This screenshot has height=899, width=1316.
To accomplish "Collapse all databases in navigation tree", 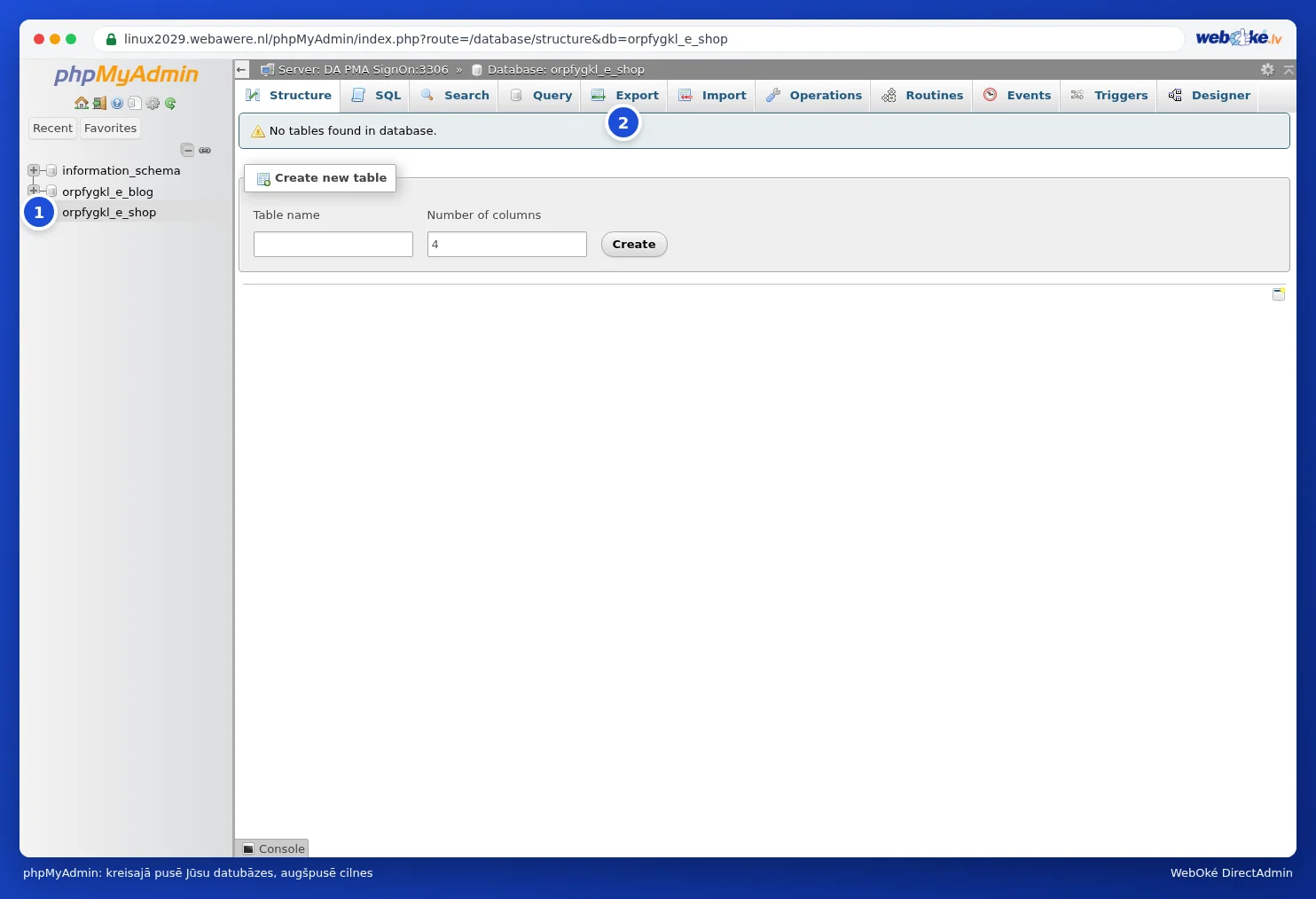I will pyautogui.click(x=187, y=150).
